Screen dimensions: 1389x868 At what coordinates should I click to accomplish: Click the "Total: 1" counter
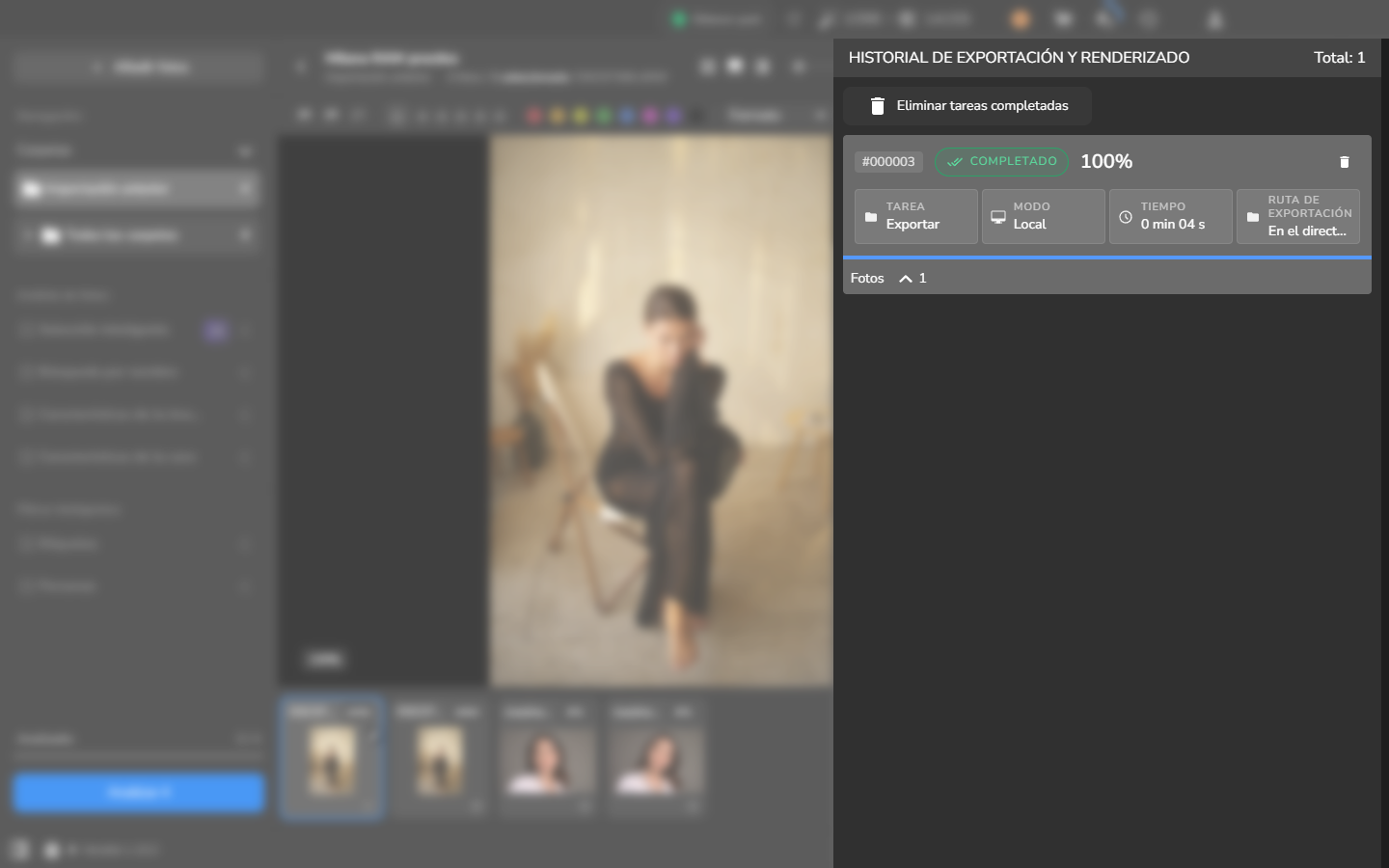pyautogui.click(x=1340, y=58)
